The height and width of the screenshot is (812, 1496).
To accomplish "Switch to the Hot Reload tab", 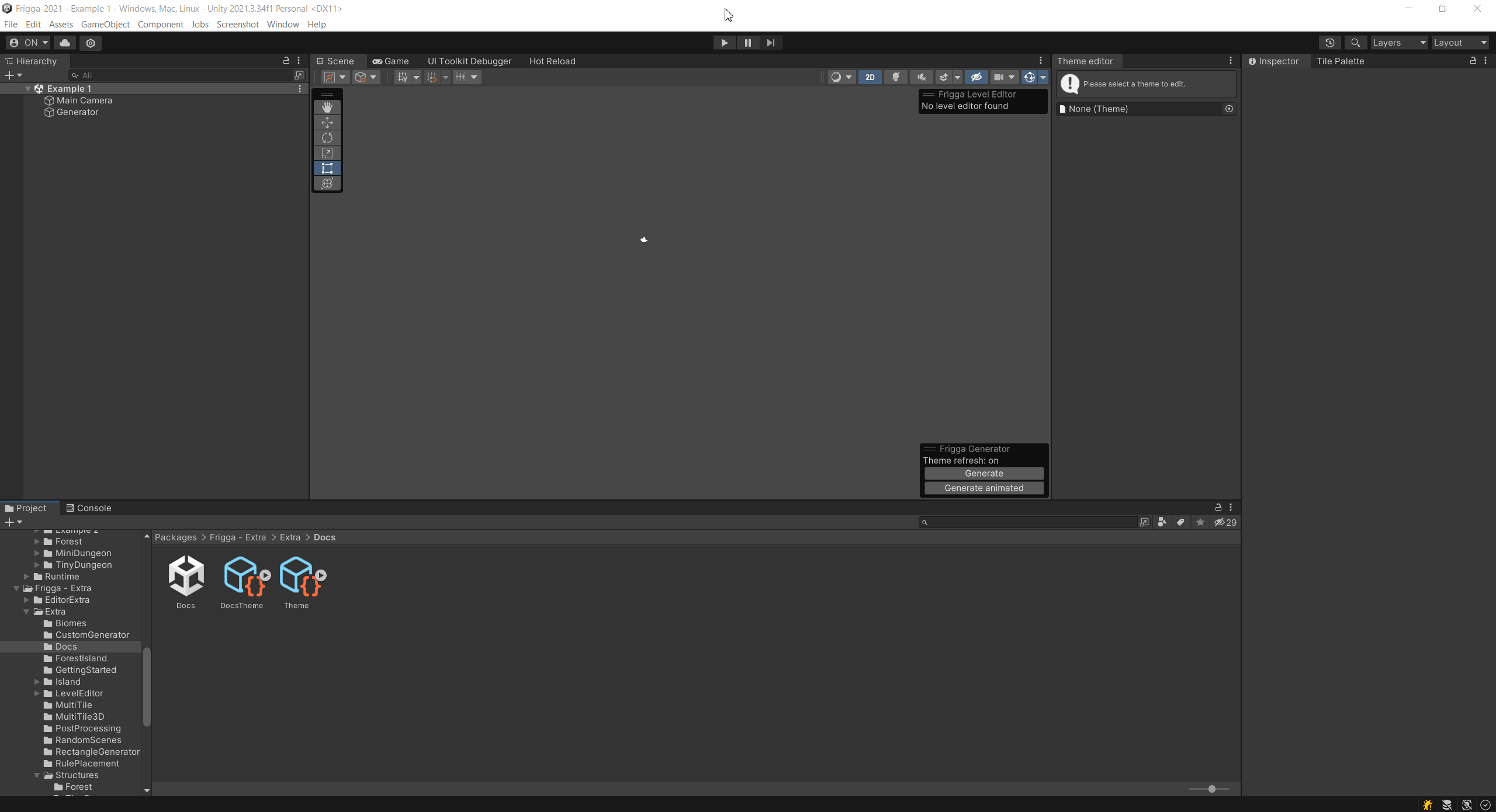I will [x=552, y=61].
